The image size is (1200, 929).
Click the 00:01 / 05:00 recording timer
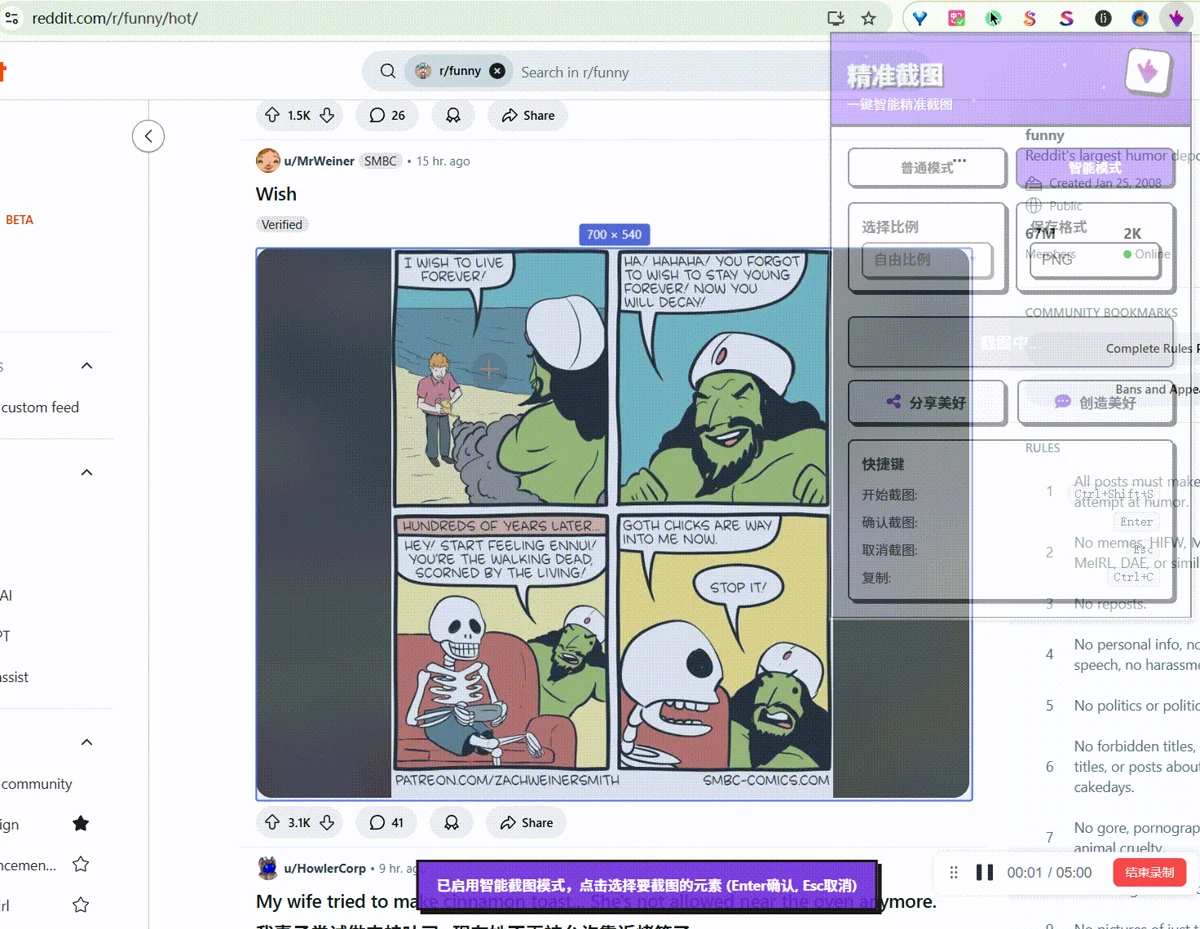[1049, 872]
